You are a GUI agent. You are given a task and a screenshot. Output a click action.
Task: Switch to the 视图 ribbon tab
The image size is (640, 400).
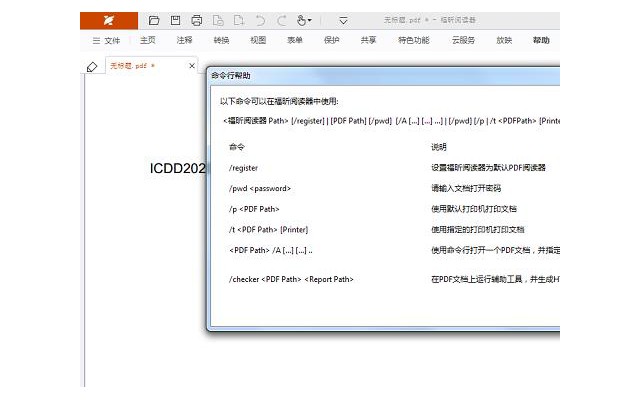point(258,40)
